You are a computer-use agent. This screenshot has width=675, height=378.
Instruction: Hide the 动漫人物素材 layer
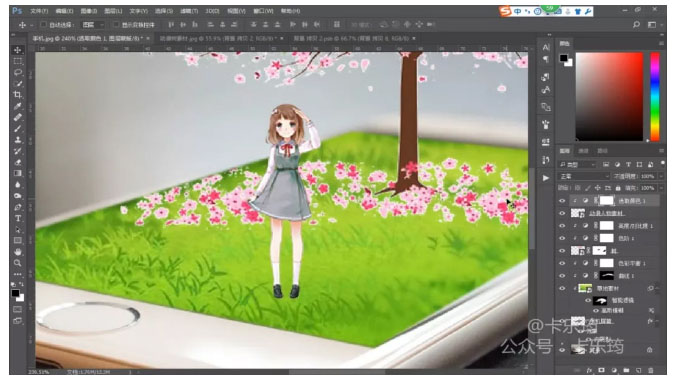click(x=562, y=213)
